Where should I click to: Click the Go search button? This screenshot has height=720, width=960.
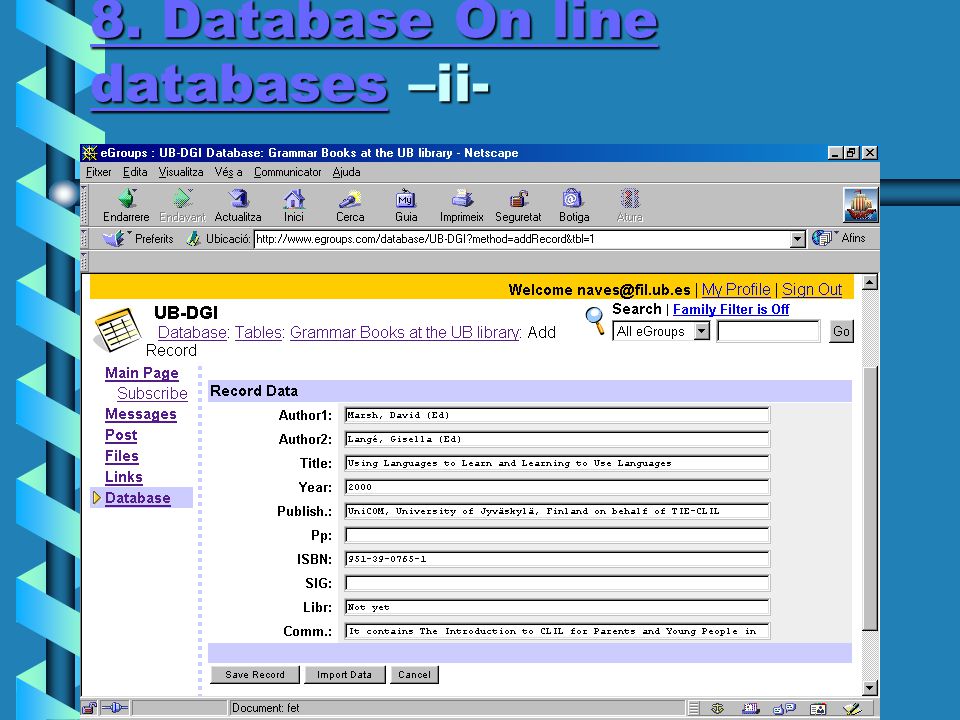[841, 331]
